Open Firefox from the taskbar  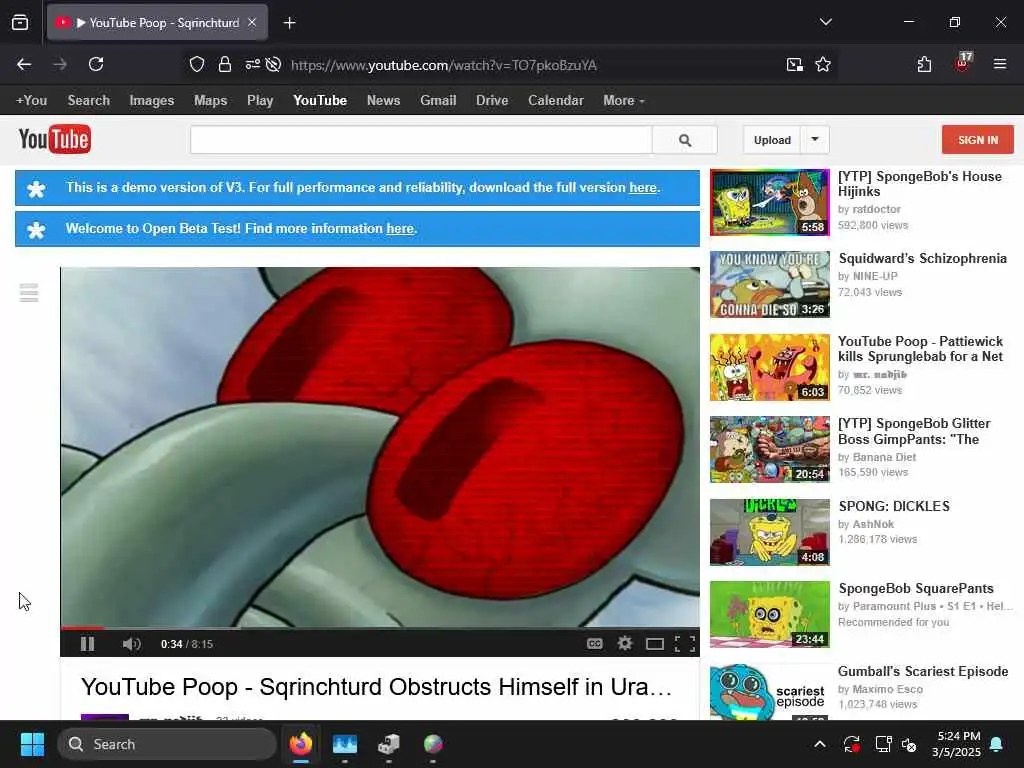[301, 744]
